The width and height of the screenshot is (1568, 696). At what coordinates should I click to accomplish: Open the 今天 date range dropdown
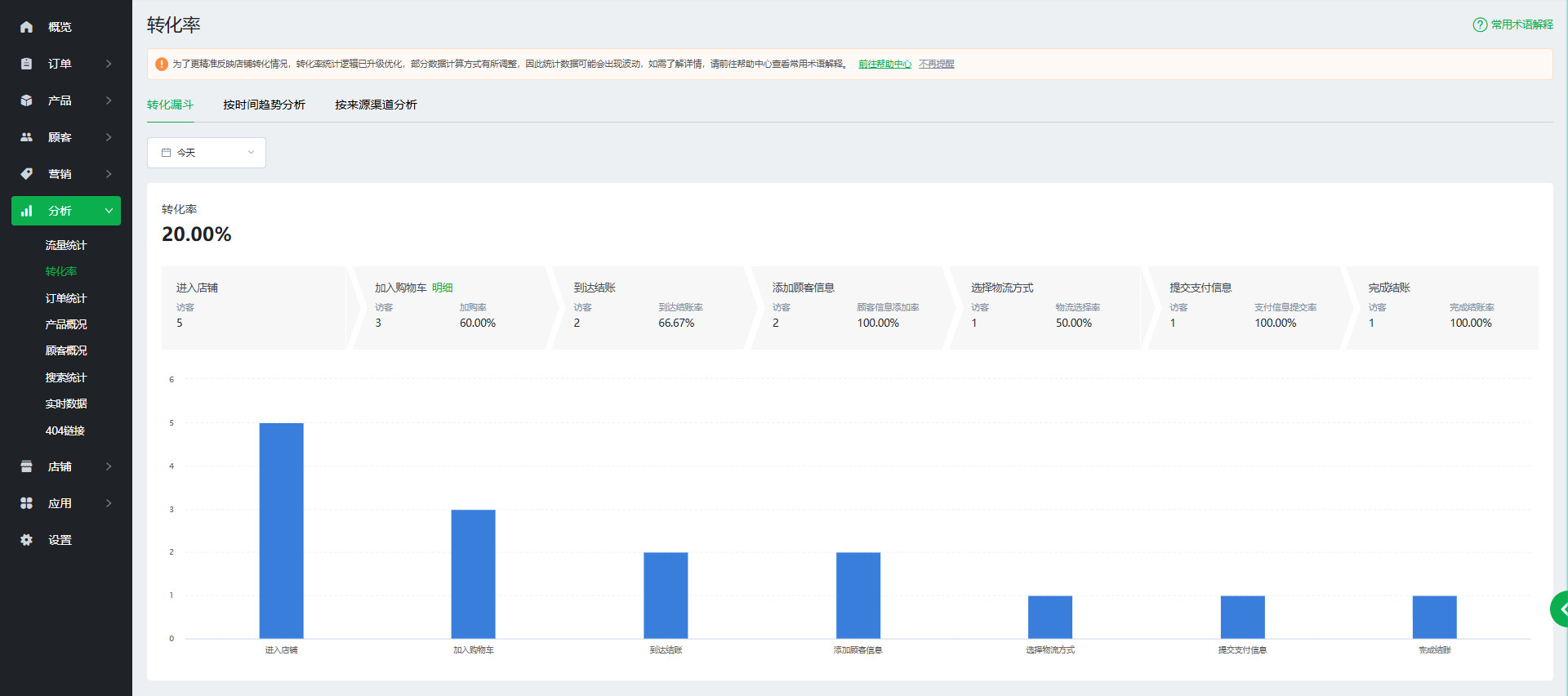(207, 153)
